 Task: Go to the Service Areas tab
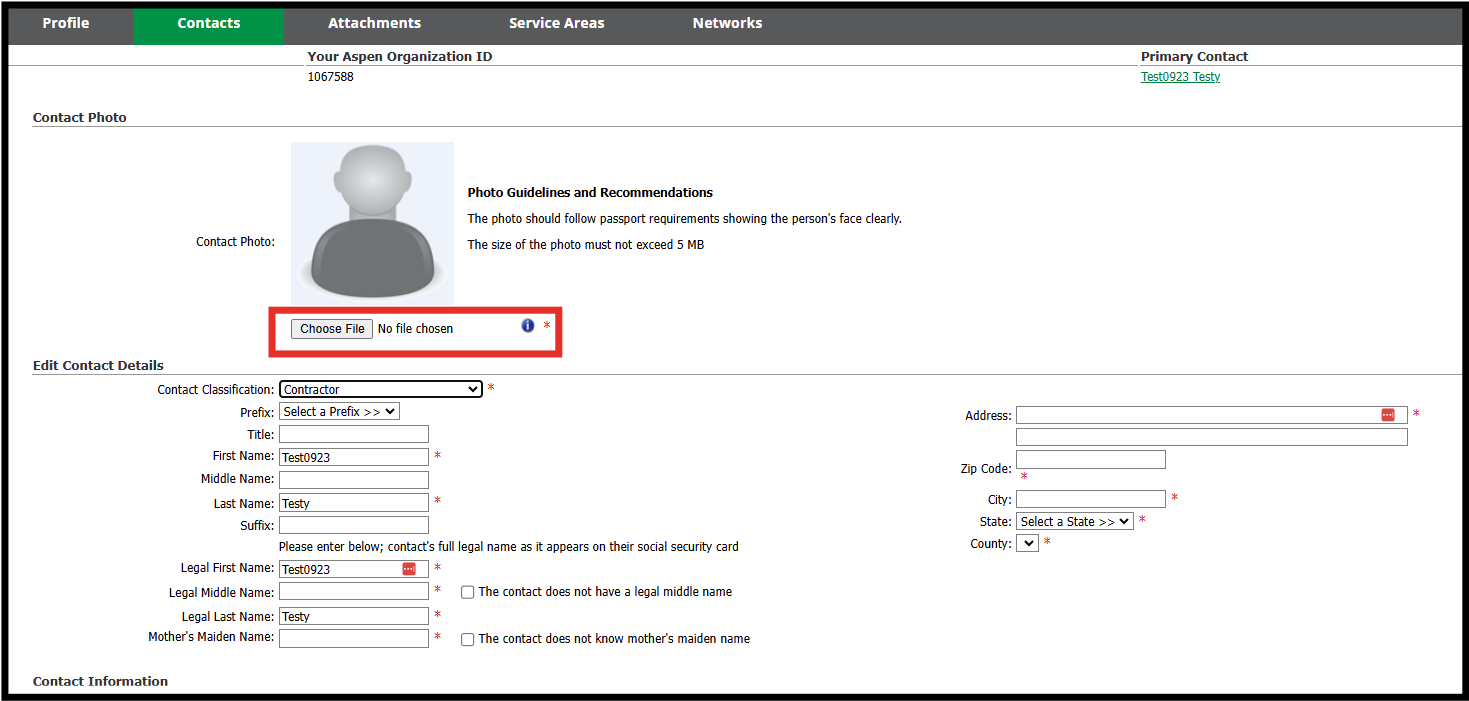557,23
